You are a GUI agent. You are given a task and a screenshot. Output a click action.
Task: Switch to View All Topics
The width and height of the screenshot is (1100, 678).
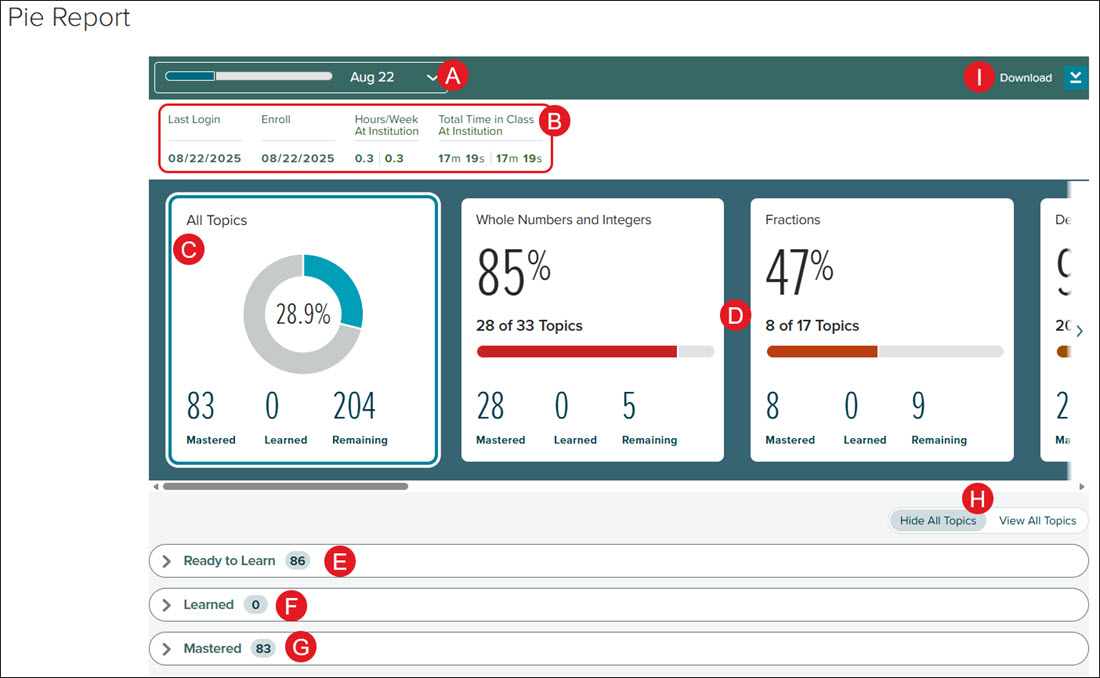1037,521
